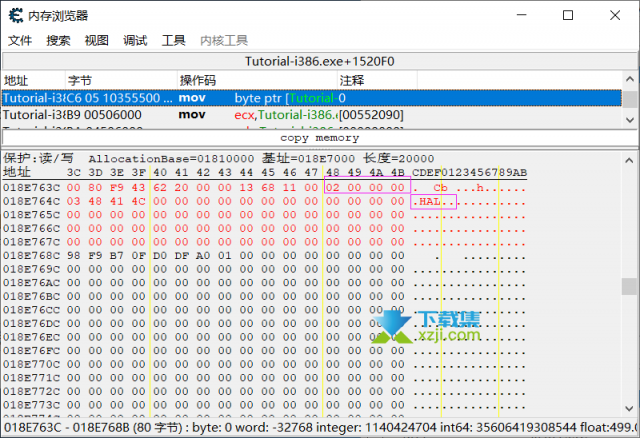Click the Tutorial-i386.exe+1520F0 address header
The image size is (640, 438).
(x=320, y=62)
